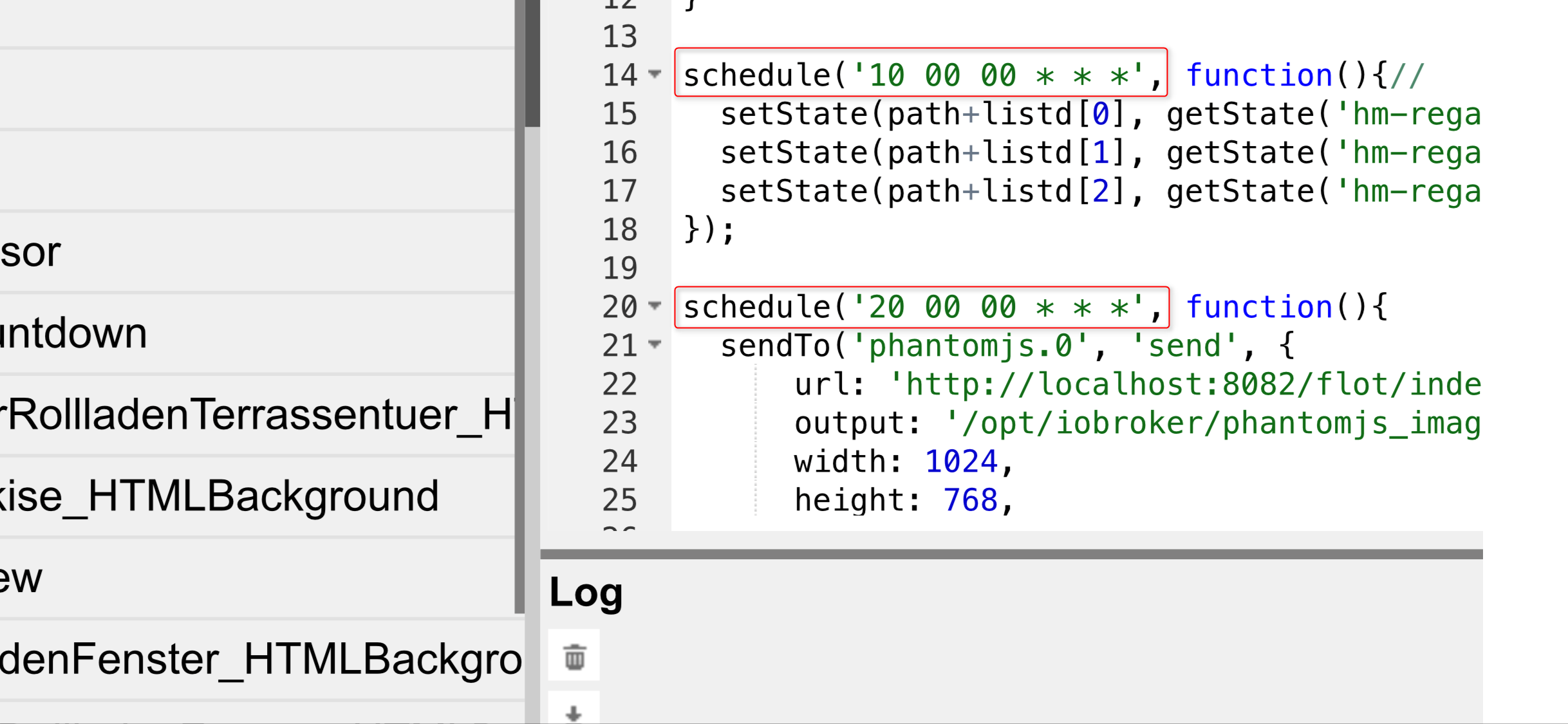The image size is (1568, 724).
Task: Clear the log with the trash icon
Action: tap(574, 656)
